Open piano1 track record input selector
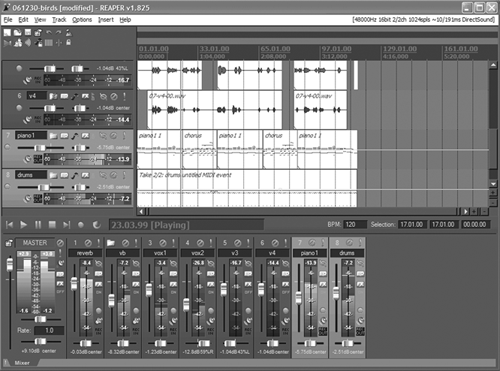The height and width of the screenshot is (371, 500). 38,159
